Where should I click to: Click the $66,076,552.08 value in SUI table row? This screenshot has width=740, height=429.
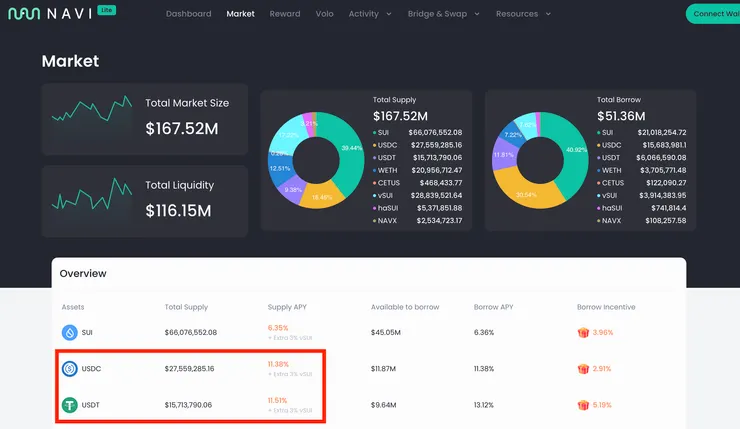pyautogui.click(x=191, y=332)
